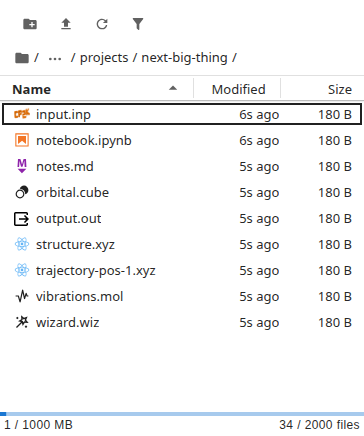The width and height of the screenshot is (364, 436).
Task: Click the markdown icon of notes.md
Action: pos(22,166)
